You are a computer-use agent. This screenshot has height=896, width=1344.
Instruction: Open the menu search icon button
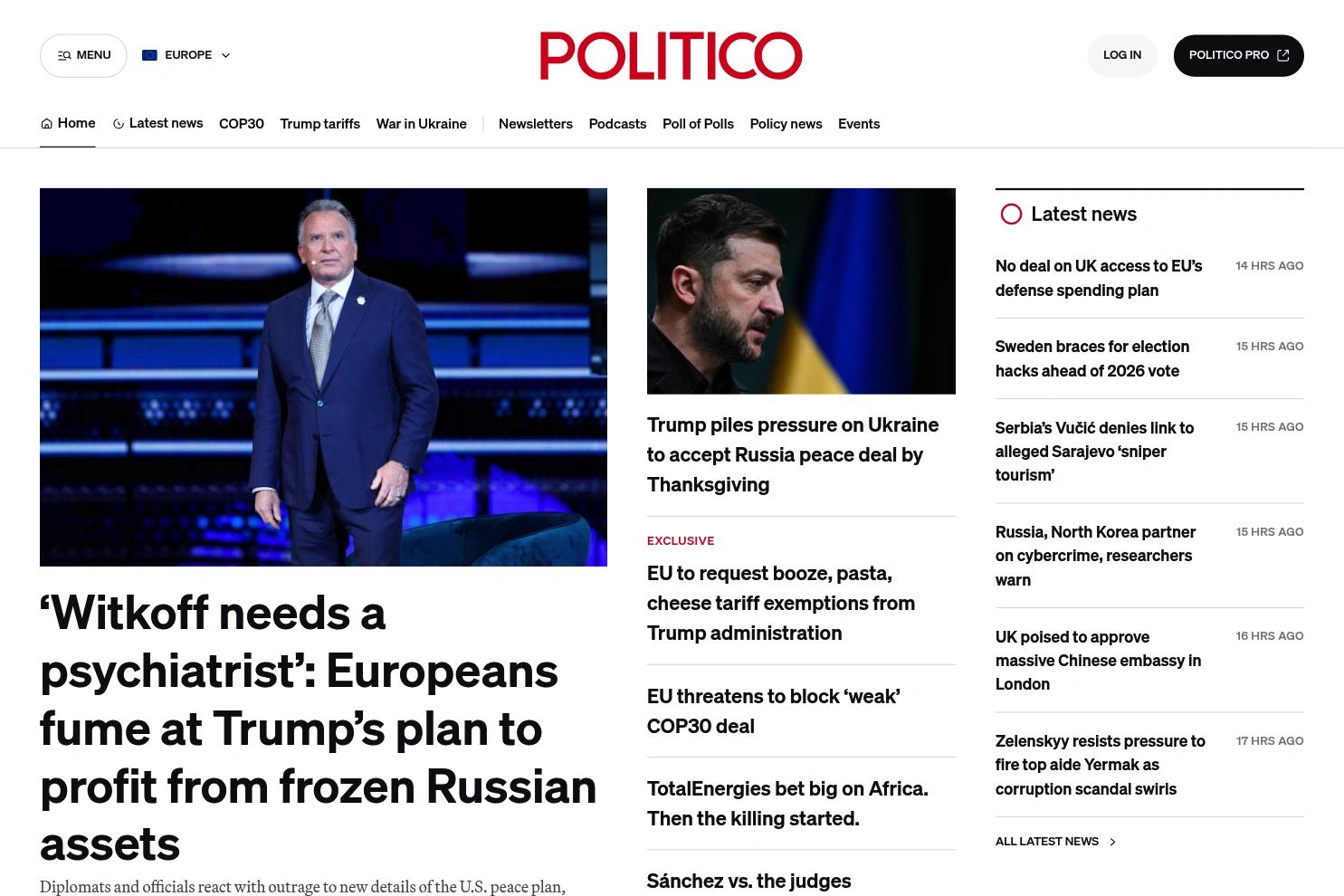coord(64,56)
